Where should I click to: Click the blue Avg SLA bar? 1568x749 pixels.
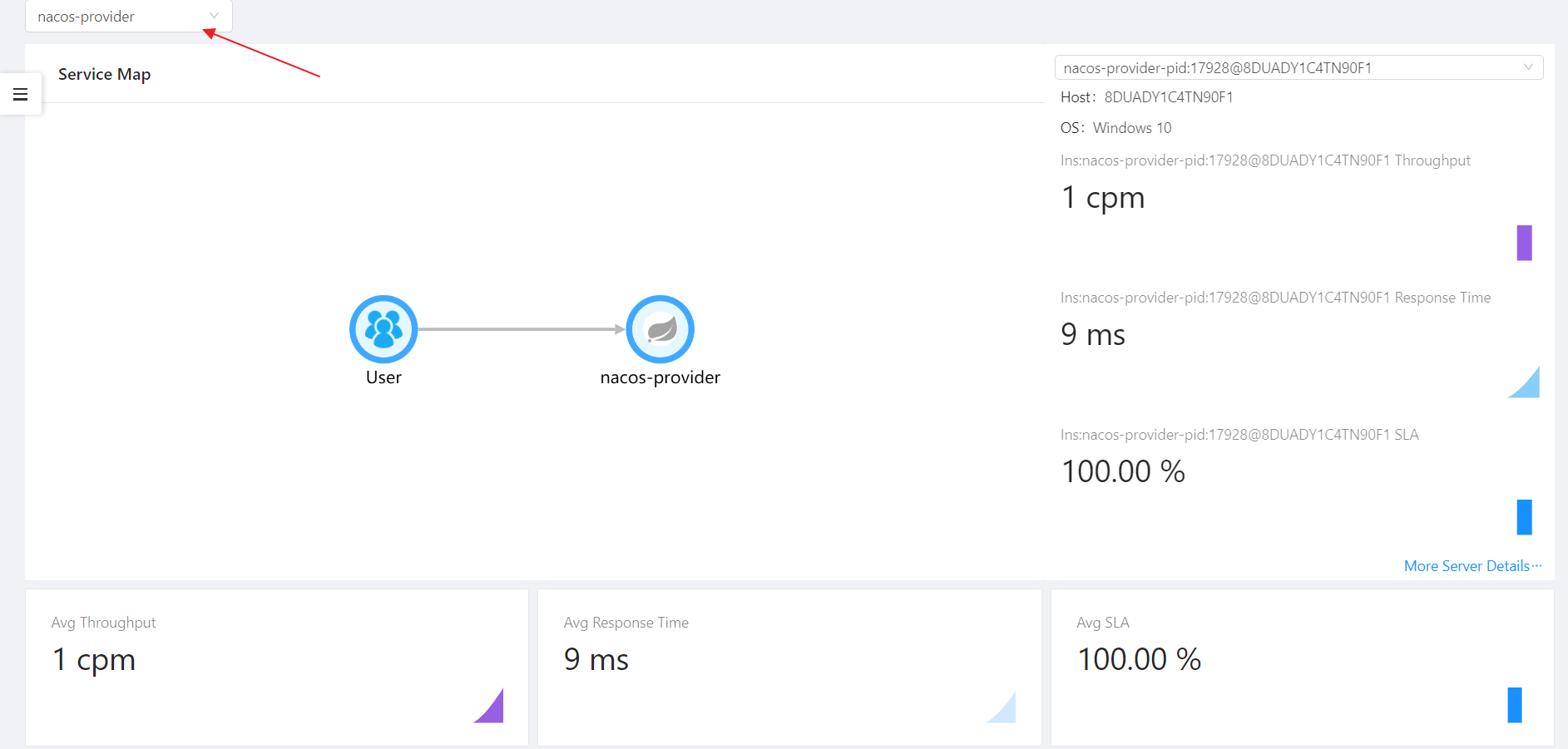[1515, 705]
